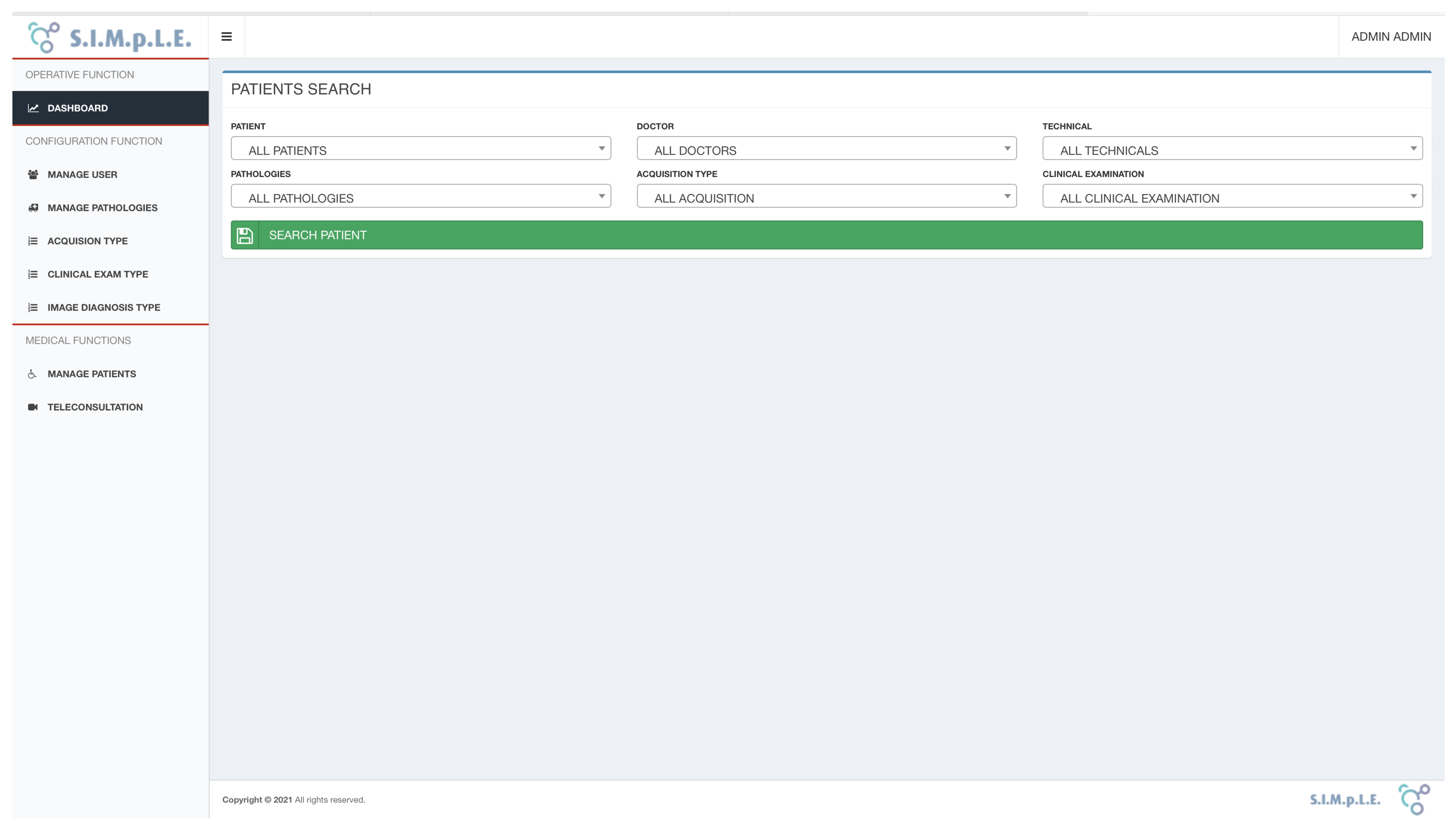Open the All Technicals dropdown
1456x826 pixels.
coord(1232,149)
